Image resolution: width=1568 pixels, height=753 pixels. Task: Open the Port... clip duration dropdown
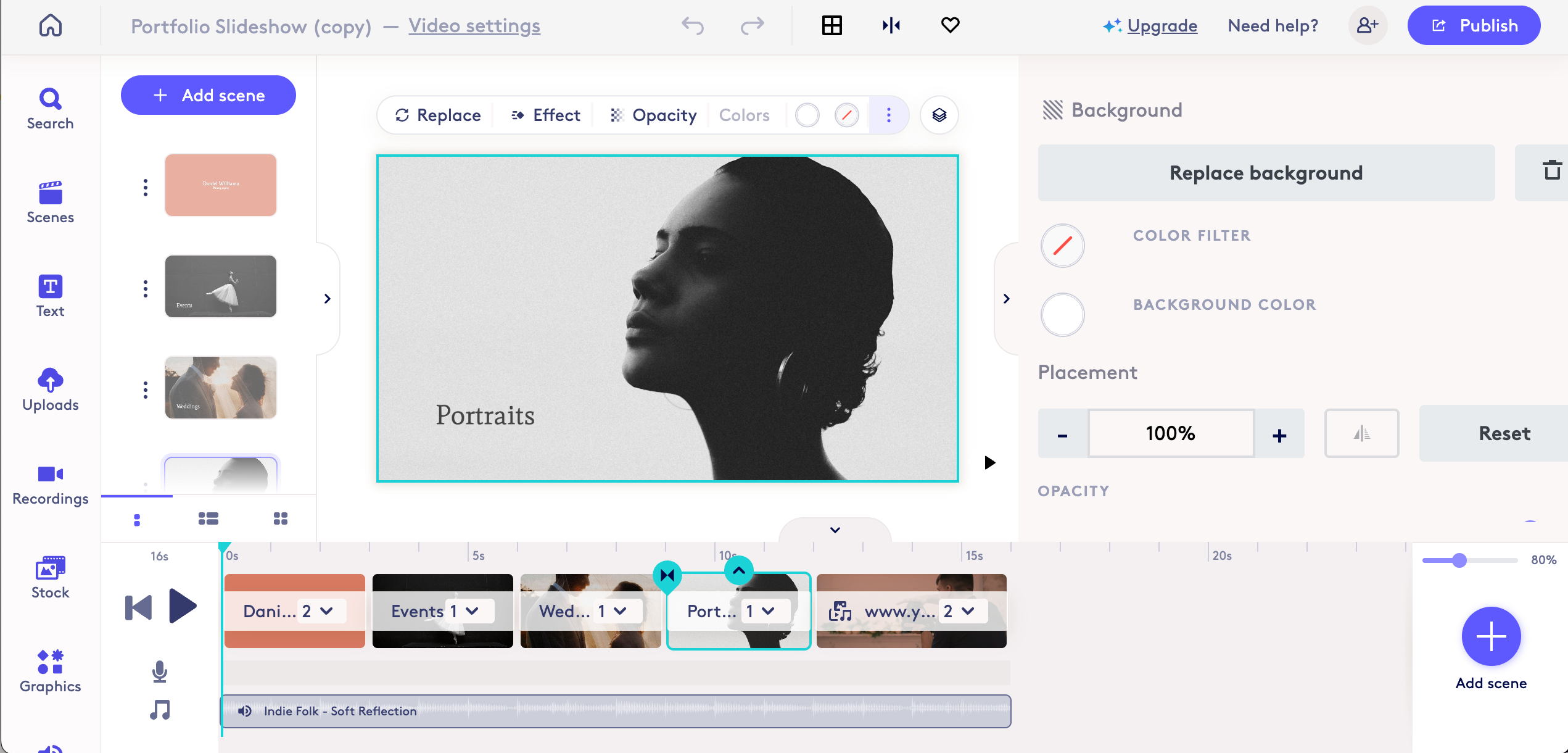(768, 611)
